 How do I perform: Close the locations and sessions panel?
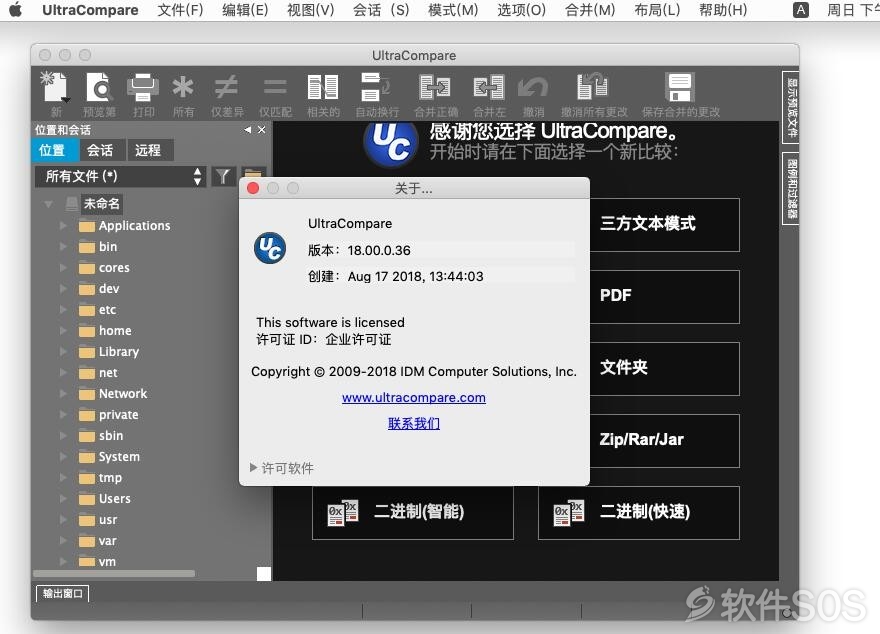(x=262, y=130)
